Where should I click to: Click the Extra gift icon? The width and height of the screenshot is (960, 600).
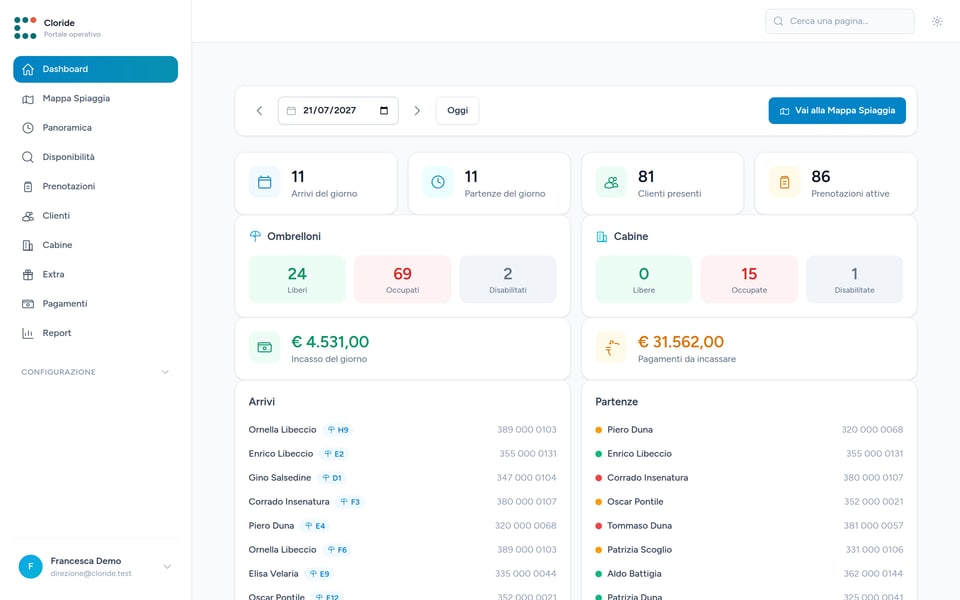click(x=28, y=275)
